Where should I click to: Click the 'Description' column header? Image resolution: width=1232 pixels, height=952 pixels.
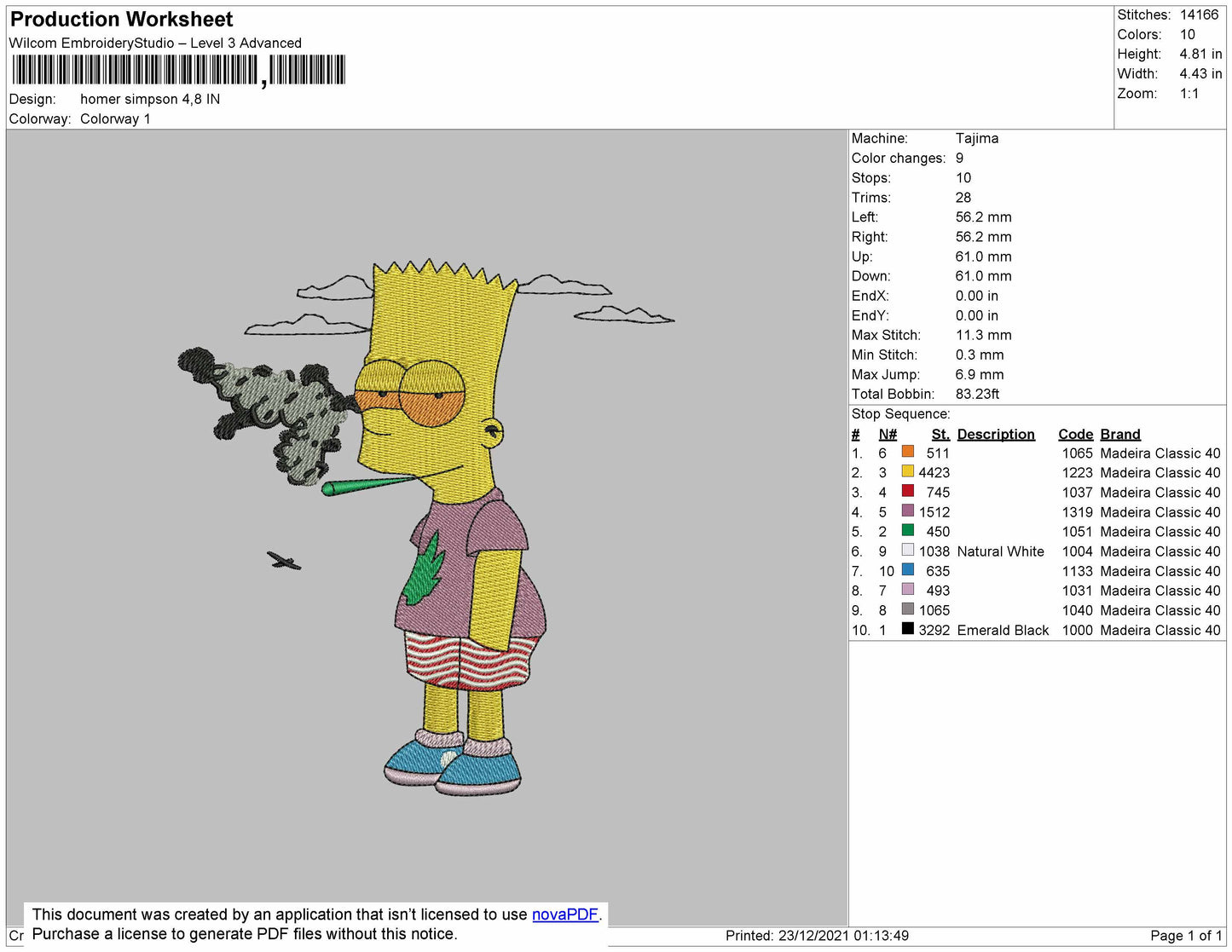tap(996, 434)
